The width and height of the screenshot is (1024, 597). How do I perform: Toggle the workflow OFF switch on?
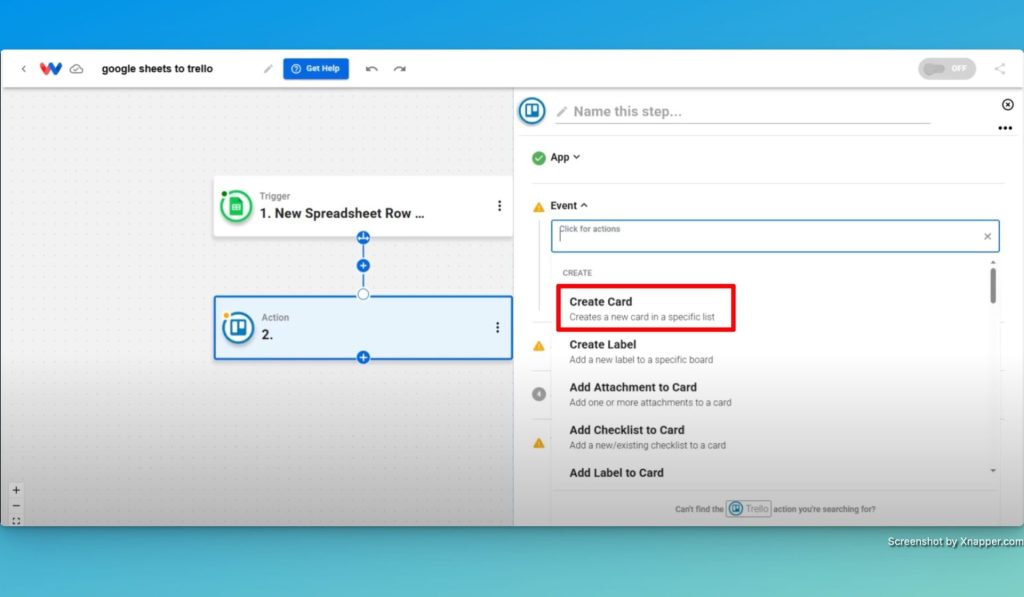click(947, 69)
